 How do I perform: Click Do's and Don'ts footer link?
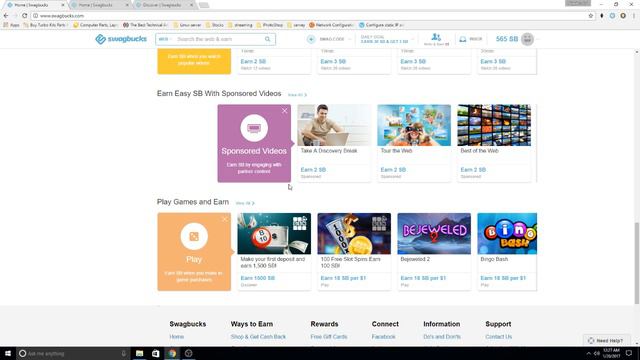[442, 337]
